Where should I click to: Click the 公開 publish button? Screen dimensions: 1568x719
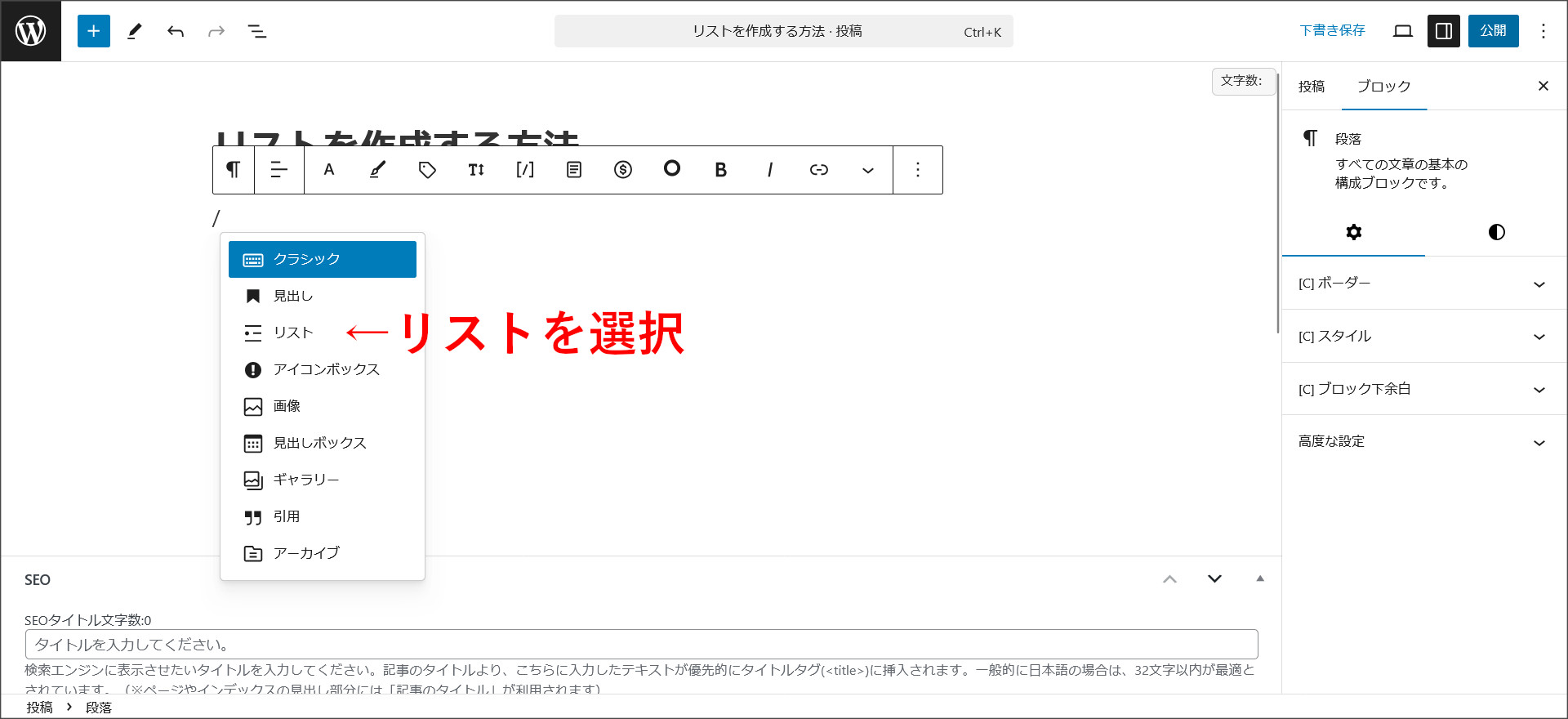pos(1493,31)
